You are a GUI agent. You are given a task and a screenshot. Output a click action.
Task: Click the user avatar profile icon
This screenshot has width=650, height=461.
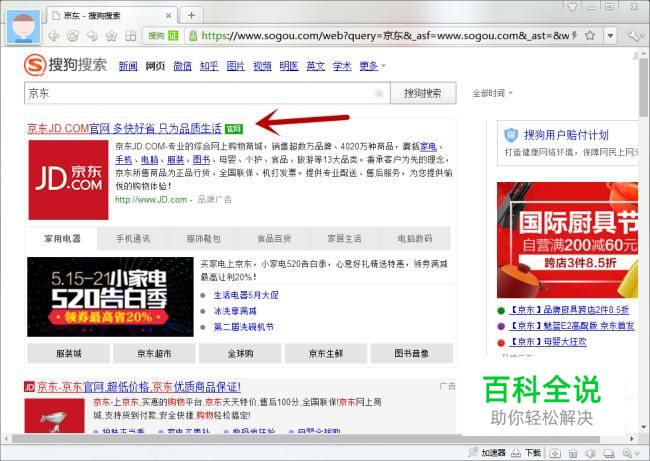(24, 27)
